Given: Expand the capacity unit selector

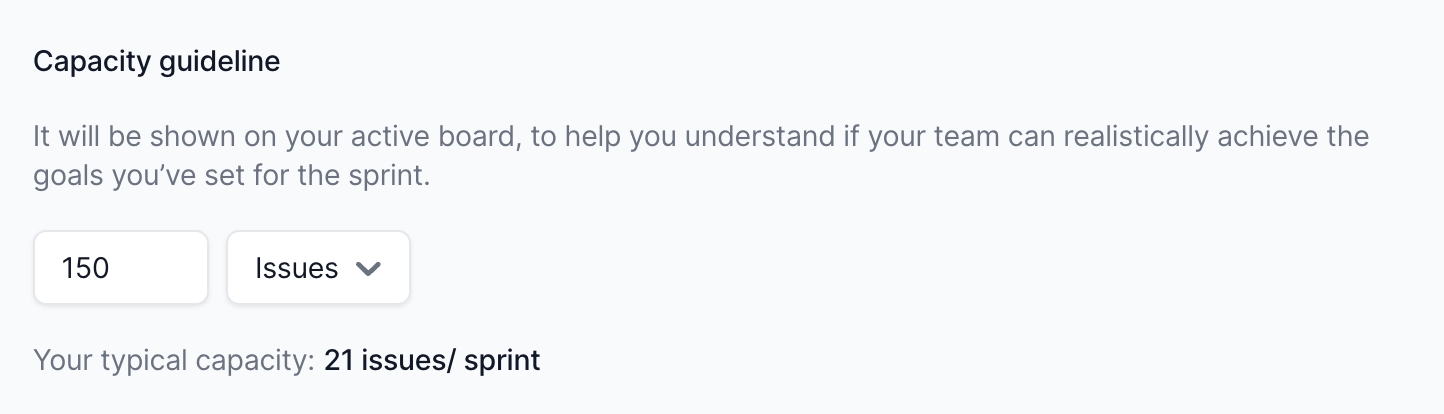Looking at the screenshot, I should 318,268.
